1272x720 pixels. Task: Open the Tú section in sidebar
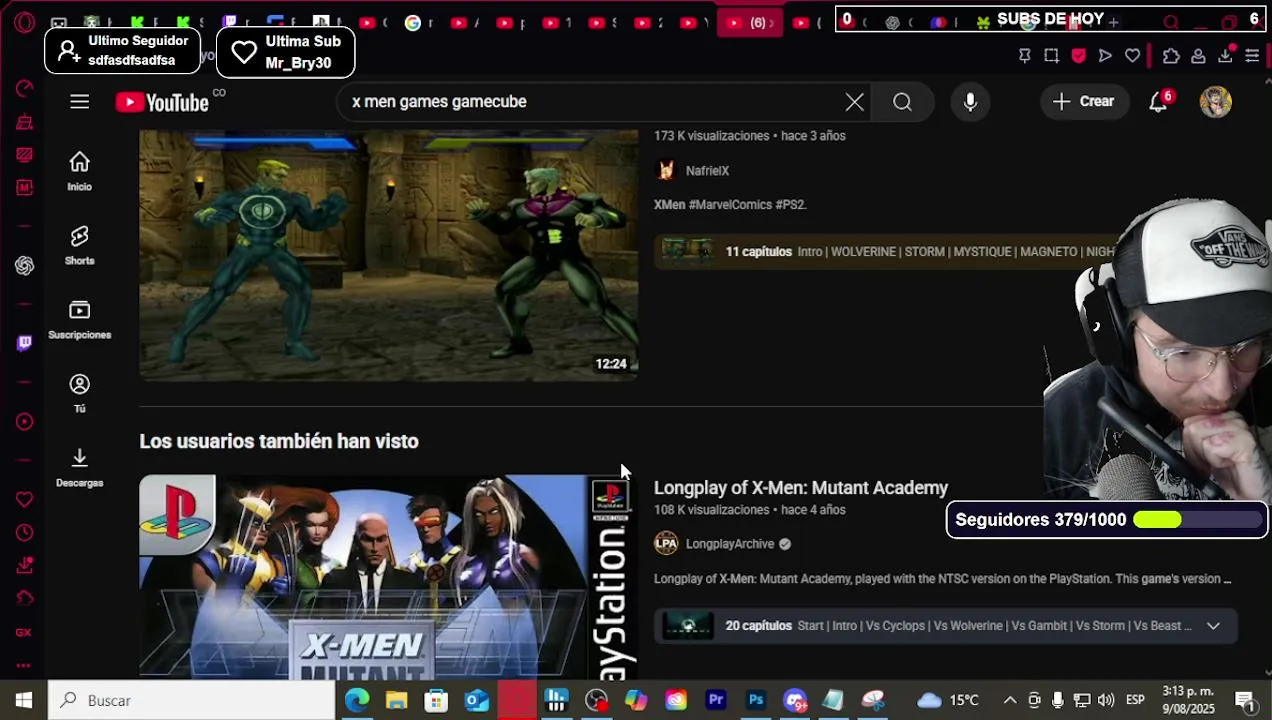79,393
